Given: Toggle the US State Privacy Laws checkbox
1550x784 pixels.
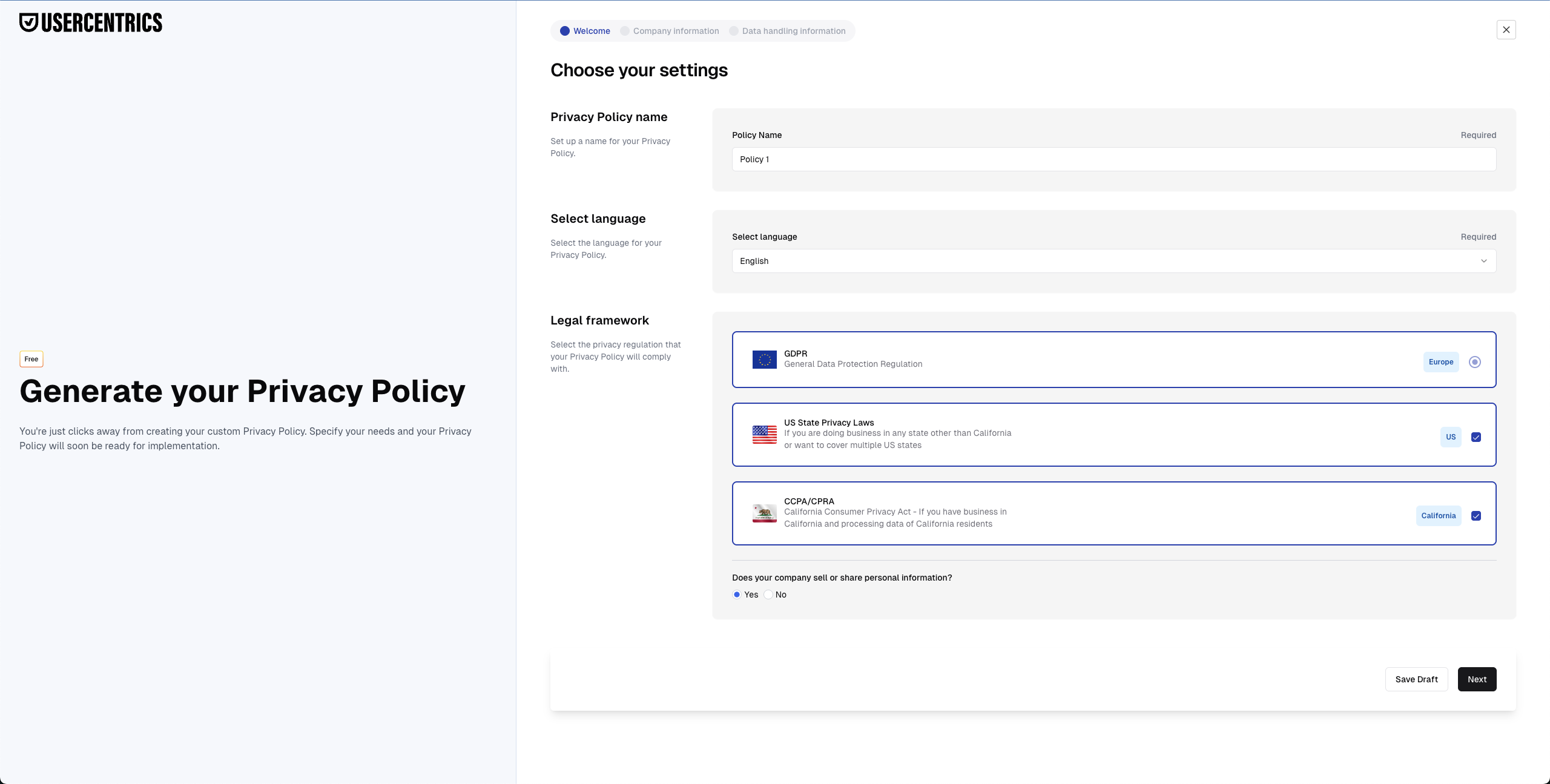Looking at the screenshot, I should (1476, 437).
